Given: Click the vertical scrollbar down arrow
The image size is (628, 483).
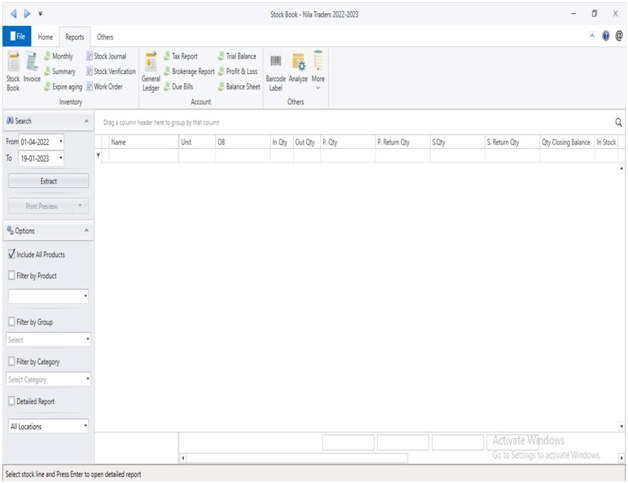Looking at the screenshot, I should click(621, 426).
